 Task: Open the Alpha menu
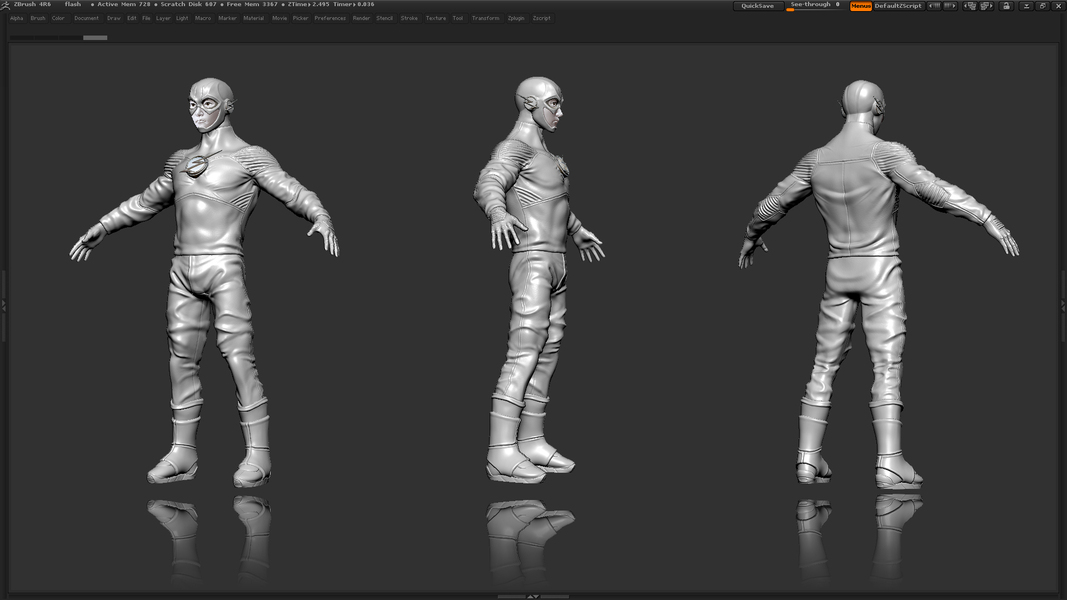(17, 18)
